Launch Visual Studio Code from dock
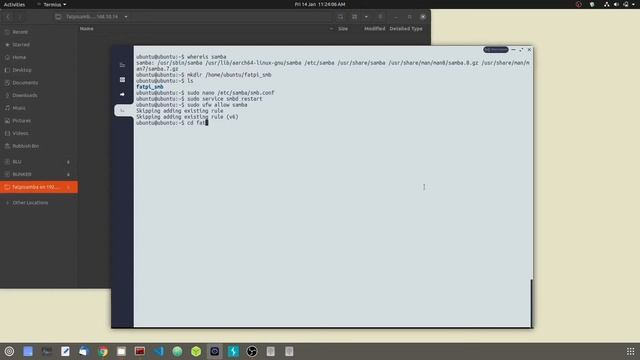The width and height of the screenshot is (640, 360). pos(159,351)
